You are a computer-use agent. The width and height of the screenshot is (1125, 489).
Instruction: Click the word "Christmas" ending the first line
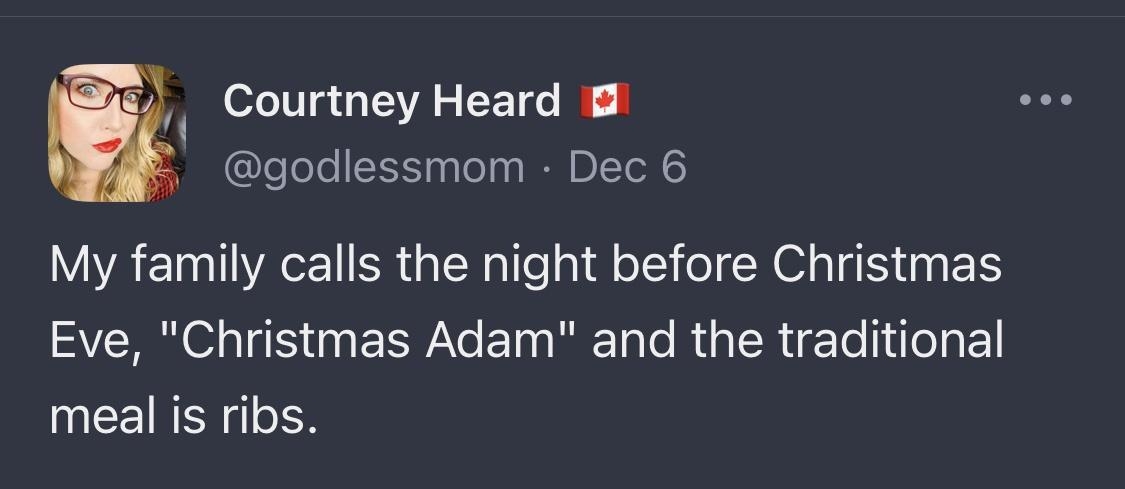click(x=888, y=267)
